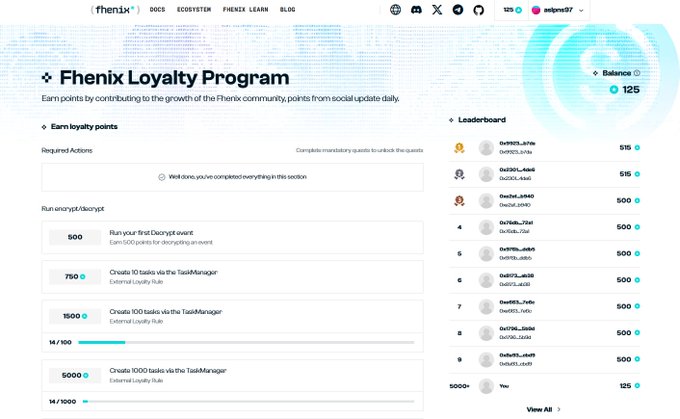
Task: Click the 'Balance' label text
Action: point(616,73)
